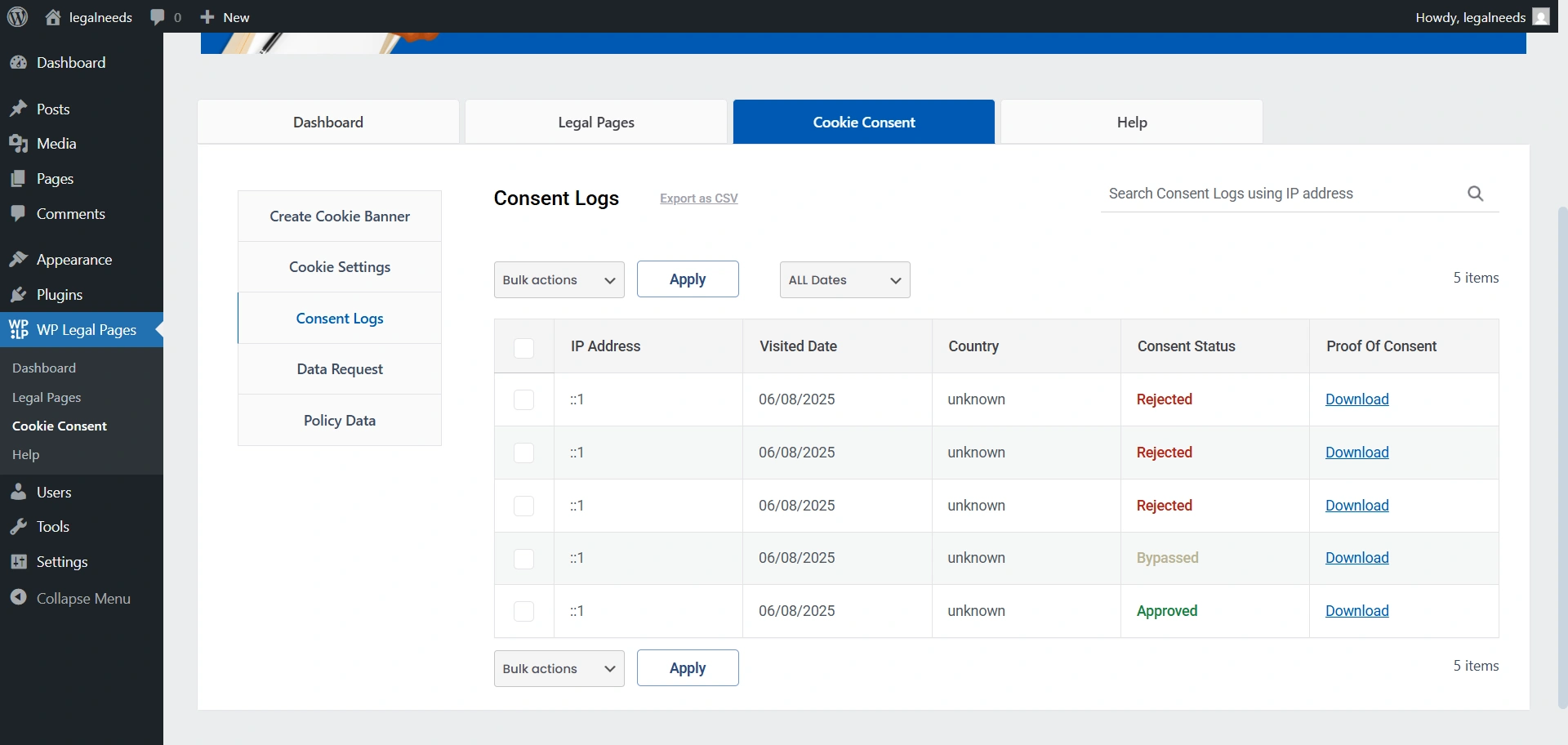This screenshot has width=1568, height=745.
Task: Open Plugins via its plug icon
Action: click(18, 295)
